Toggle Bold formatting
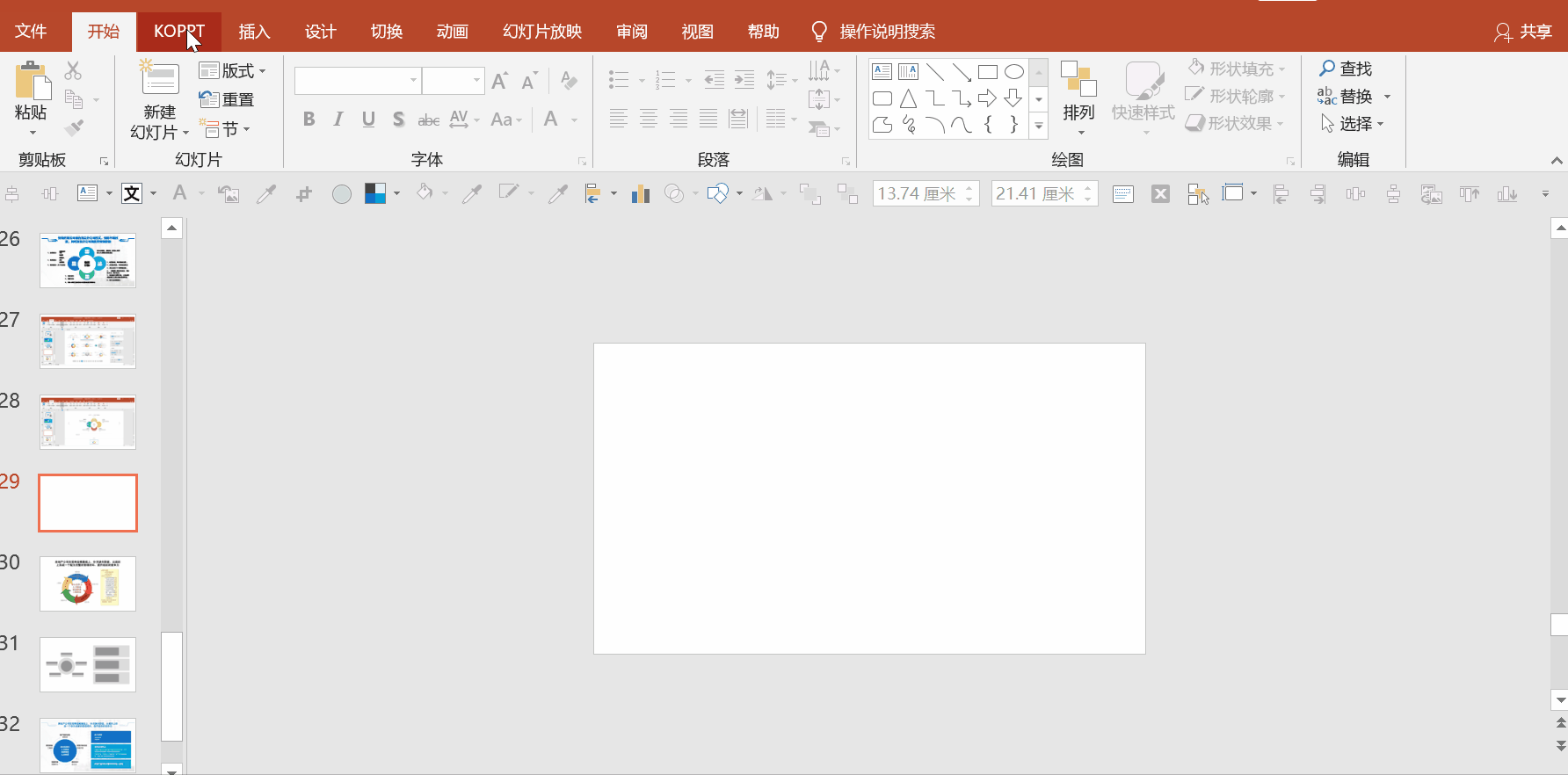Screen dimensions: 1568x775 click(x=309, y=120)
